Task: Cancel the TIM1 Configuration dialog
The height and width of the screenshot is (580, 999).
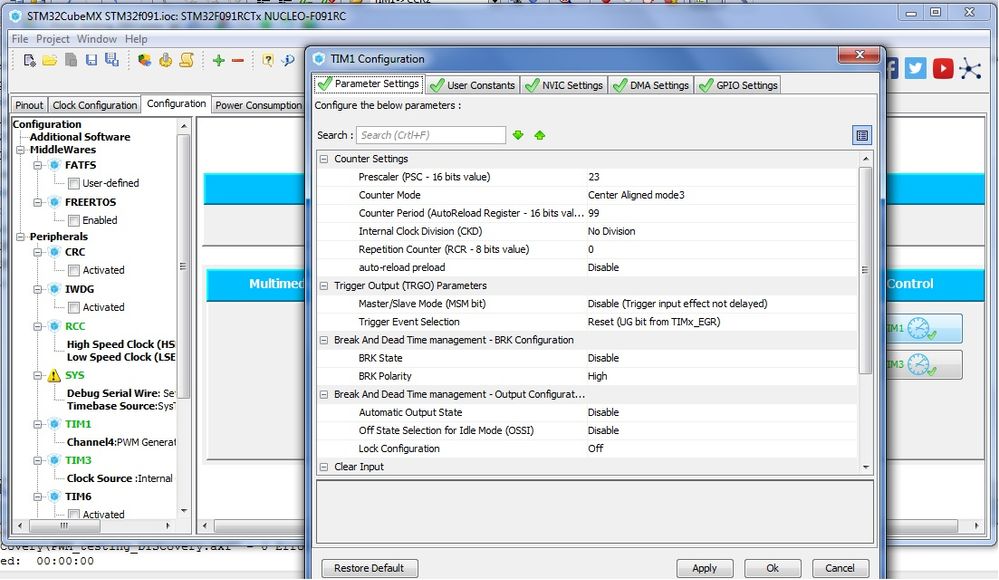Action: pyautogui.click(x=840, y=568)
